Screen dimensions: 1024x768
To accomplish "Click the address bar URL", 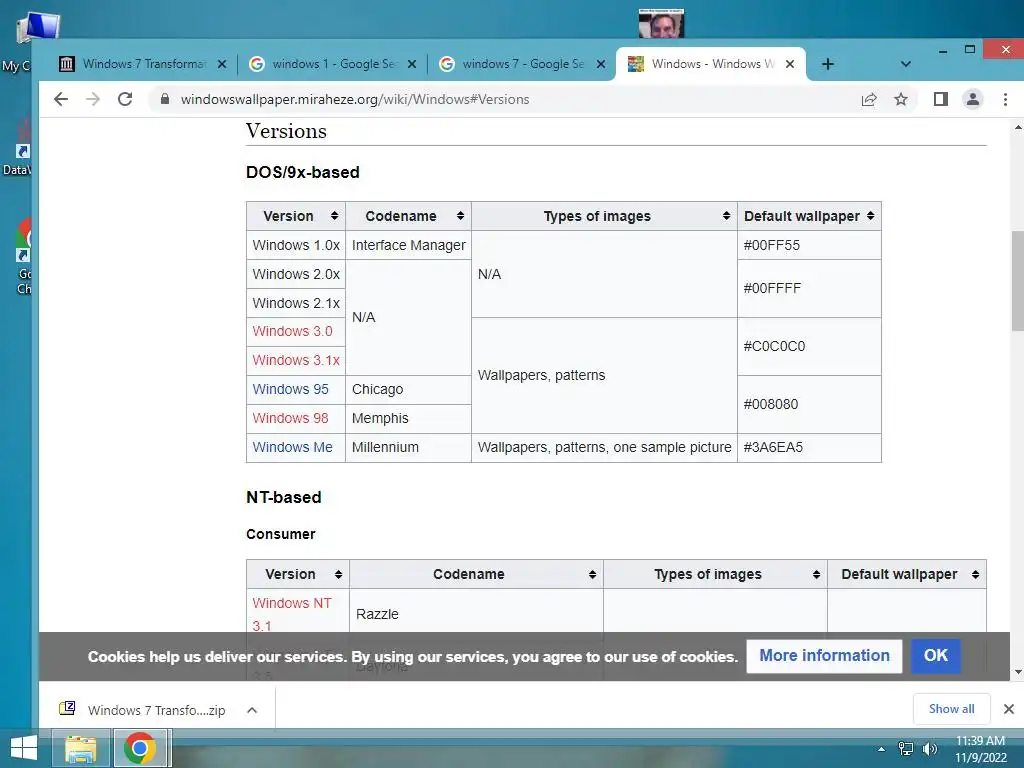I will click(355, 99).
